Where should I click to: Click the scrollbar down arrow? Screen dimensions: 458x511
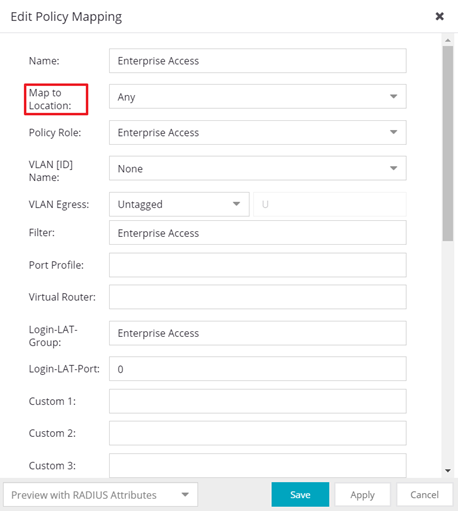tap(448, 471)
